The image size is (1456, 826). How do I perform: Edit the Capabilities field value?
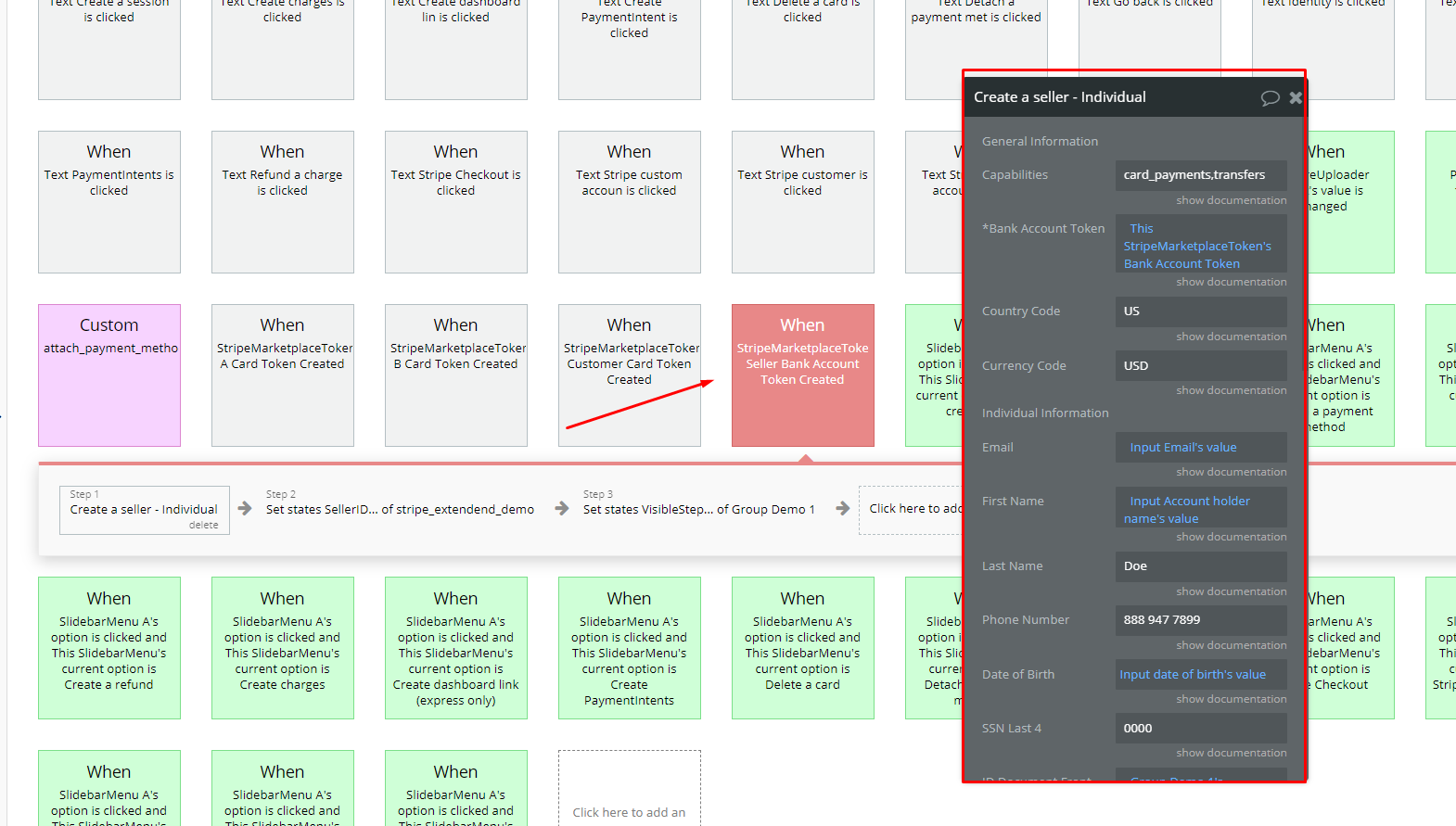[1201, 175]
